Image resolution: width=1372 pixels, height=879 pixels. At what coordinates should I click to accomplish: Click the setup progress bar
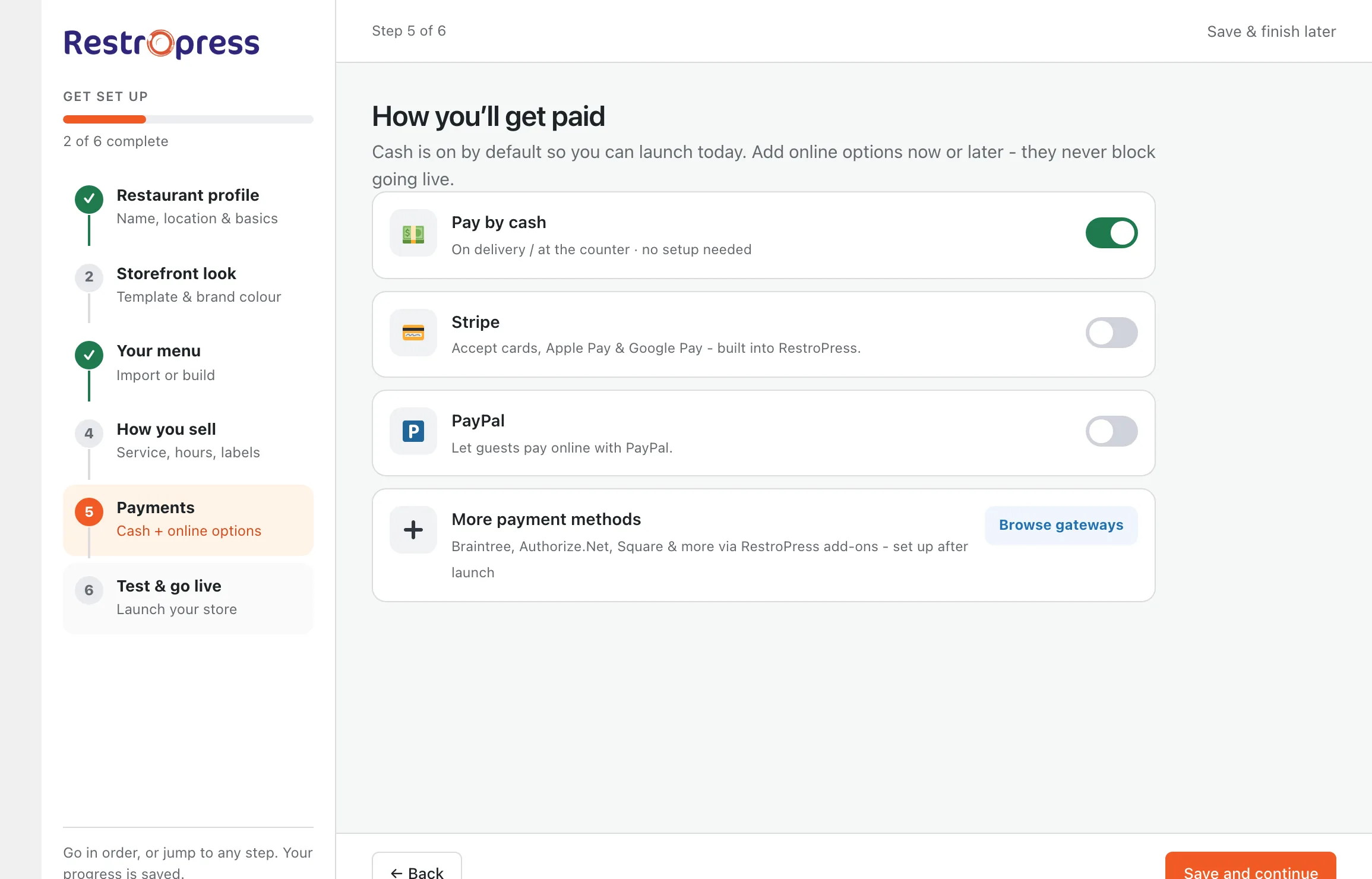(x=188, y=119)
